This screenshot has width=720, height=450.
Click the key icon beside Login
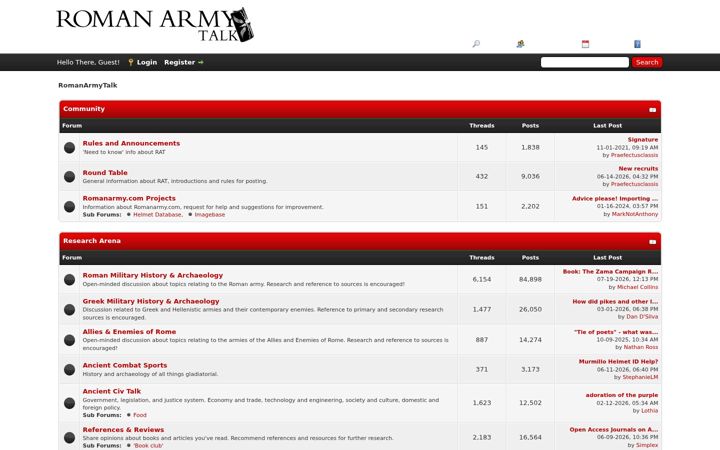click(130, 62)
